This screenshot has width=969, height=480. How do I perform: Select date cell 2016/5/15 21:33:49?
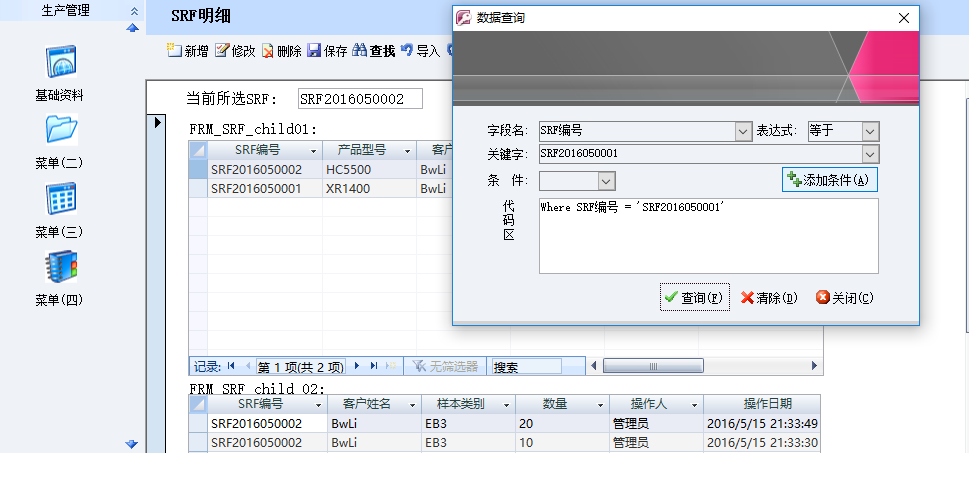(x=762, y=424)
